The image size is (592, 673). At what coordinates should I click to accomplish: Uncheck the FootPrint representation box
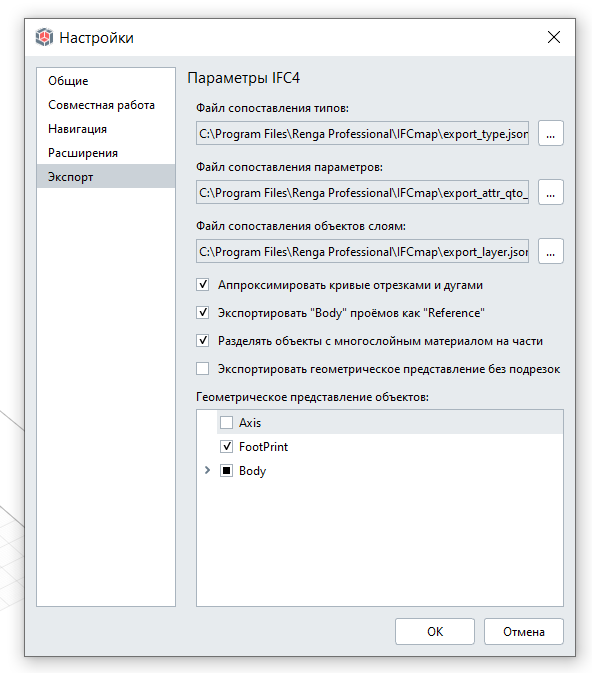(226, 447)
